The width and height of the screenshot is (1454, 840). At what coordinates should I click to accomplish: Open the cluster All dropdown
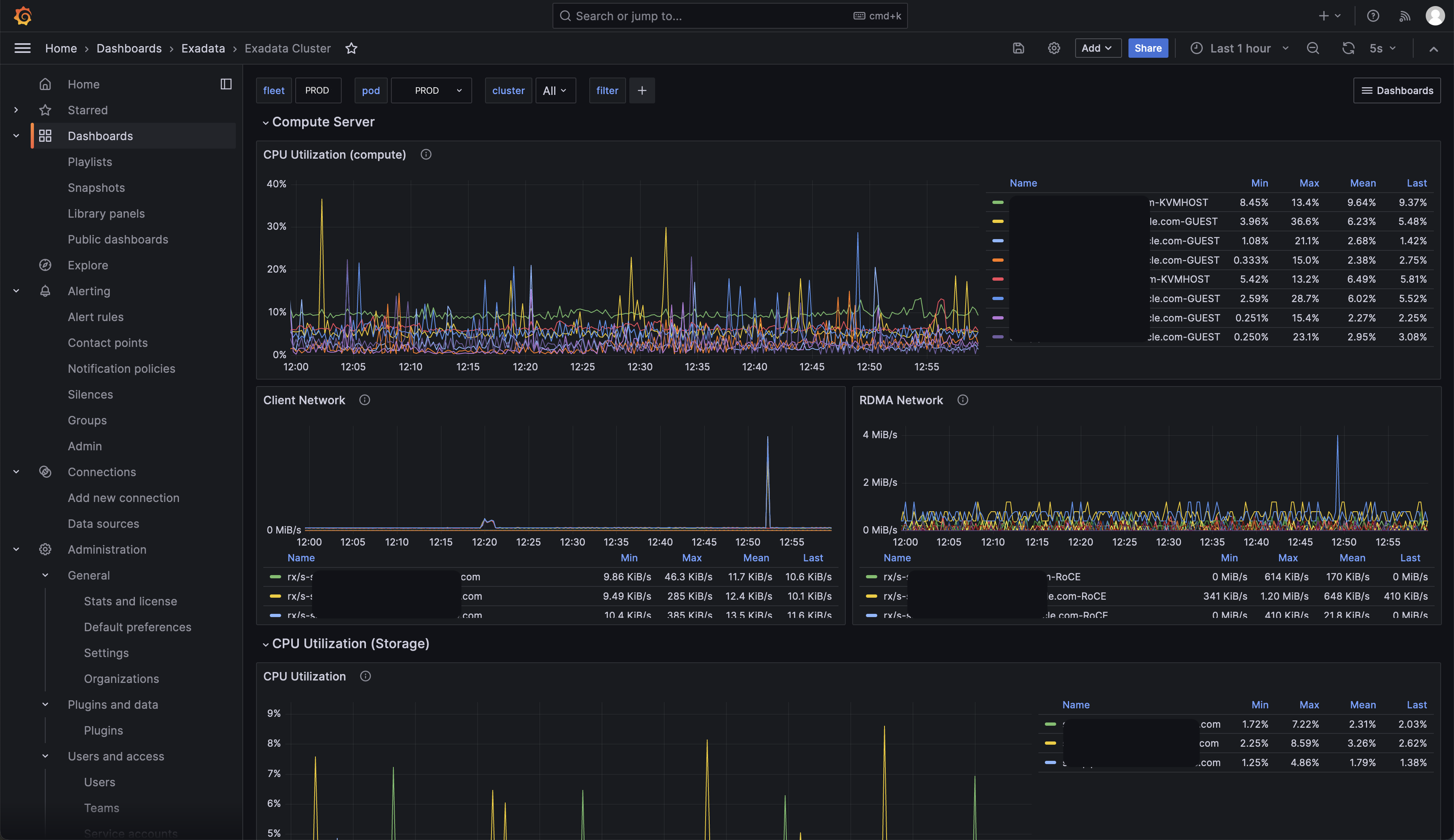[555, 90]
